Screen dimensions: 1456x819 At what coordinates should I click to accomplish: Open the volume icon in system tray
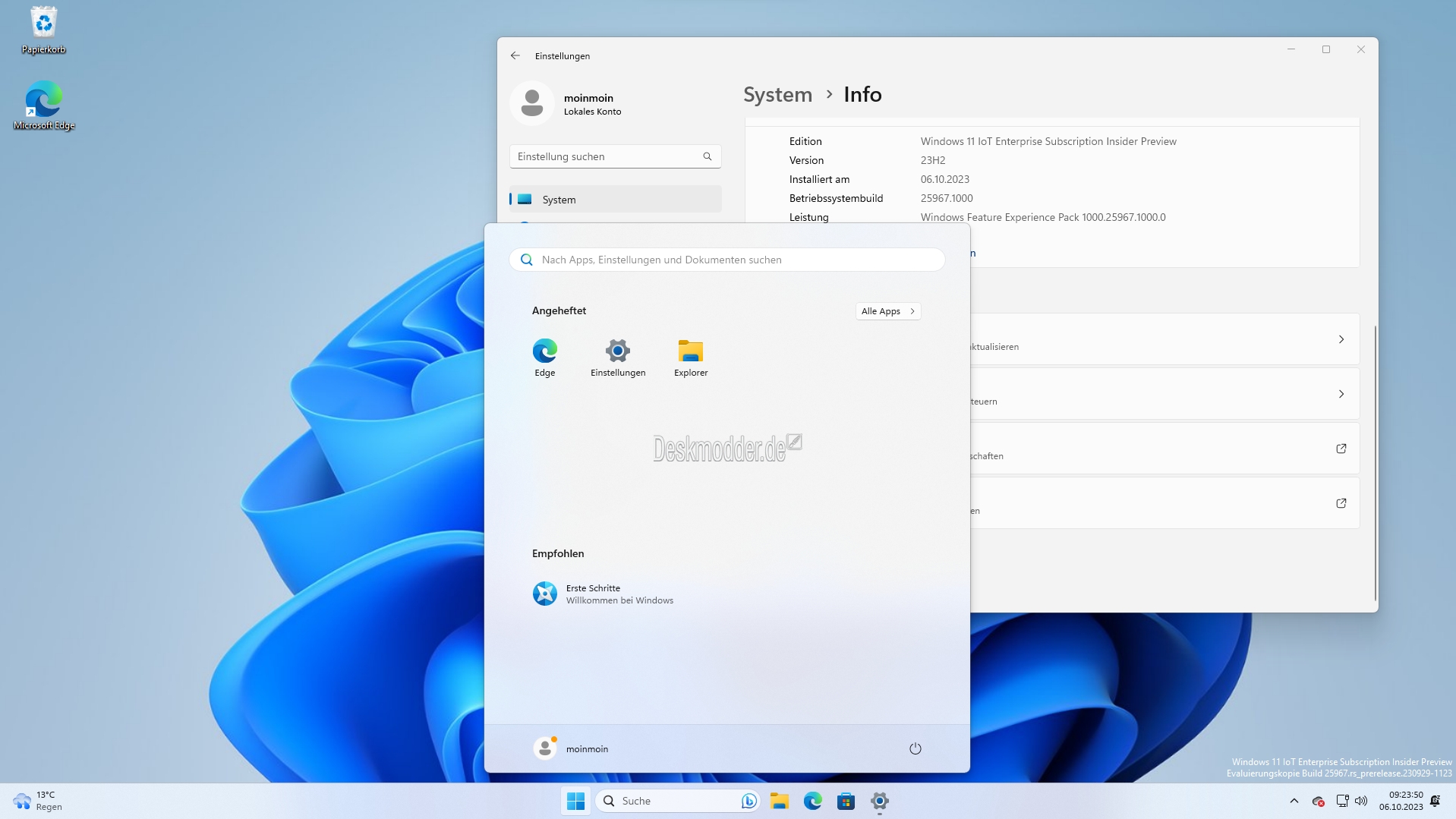tap(1361, 801)
